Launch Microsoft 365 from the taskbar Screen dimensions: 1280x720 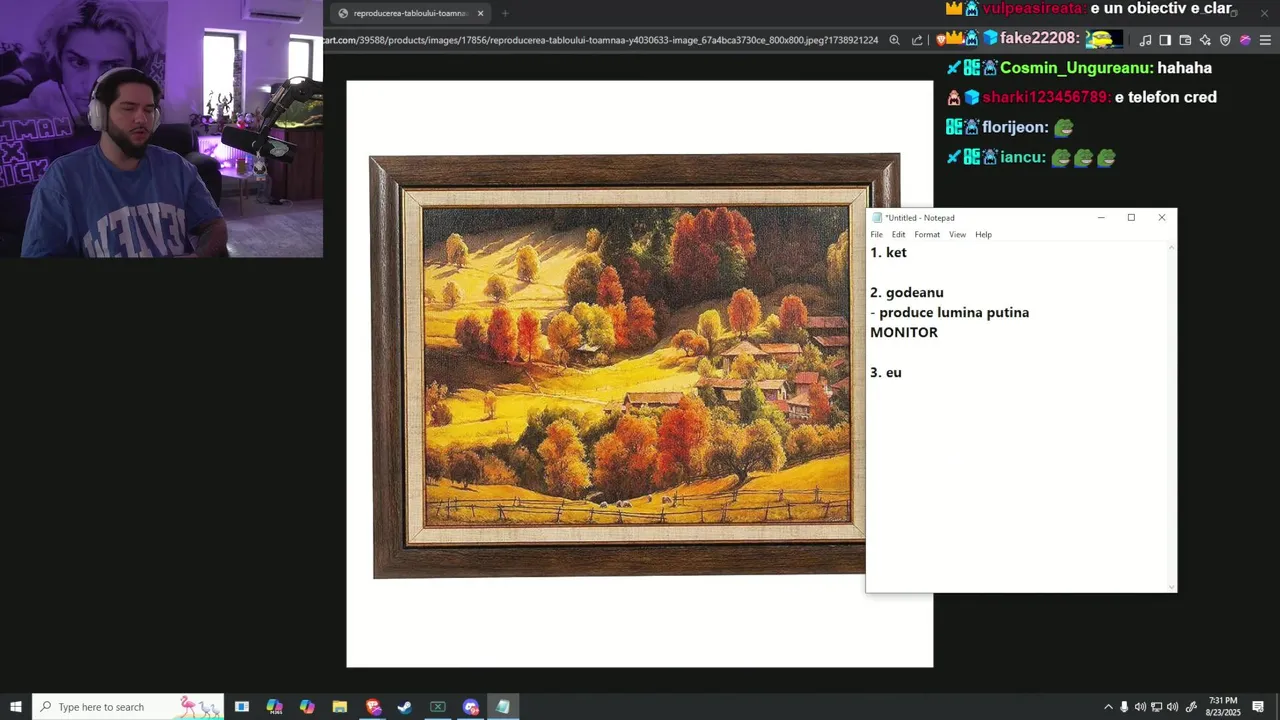[x=274, y=707]
